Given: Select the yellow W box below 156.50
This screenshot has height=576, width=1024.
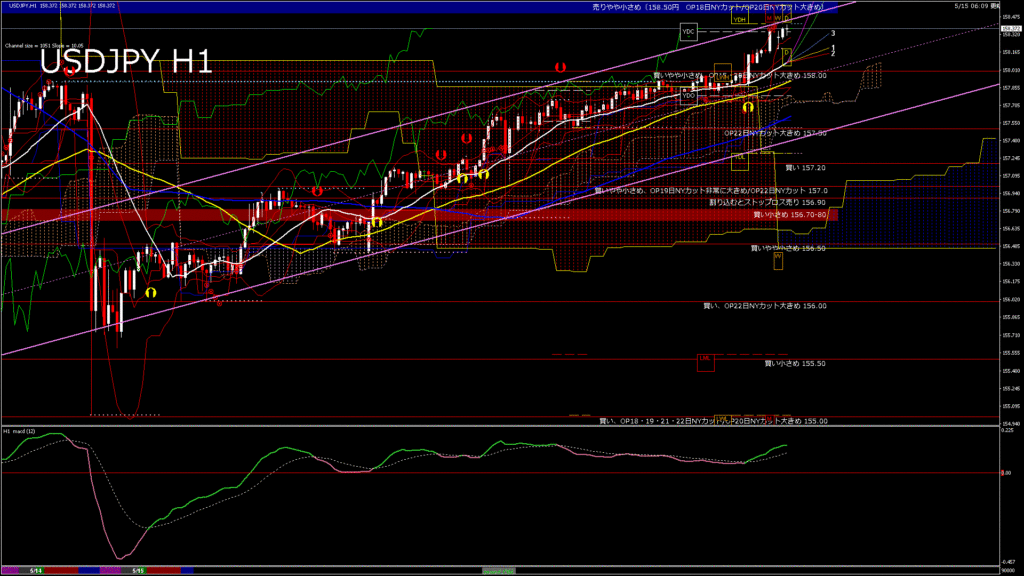Looking at the screenshot, I should click(x=778, y=261).
